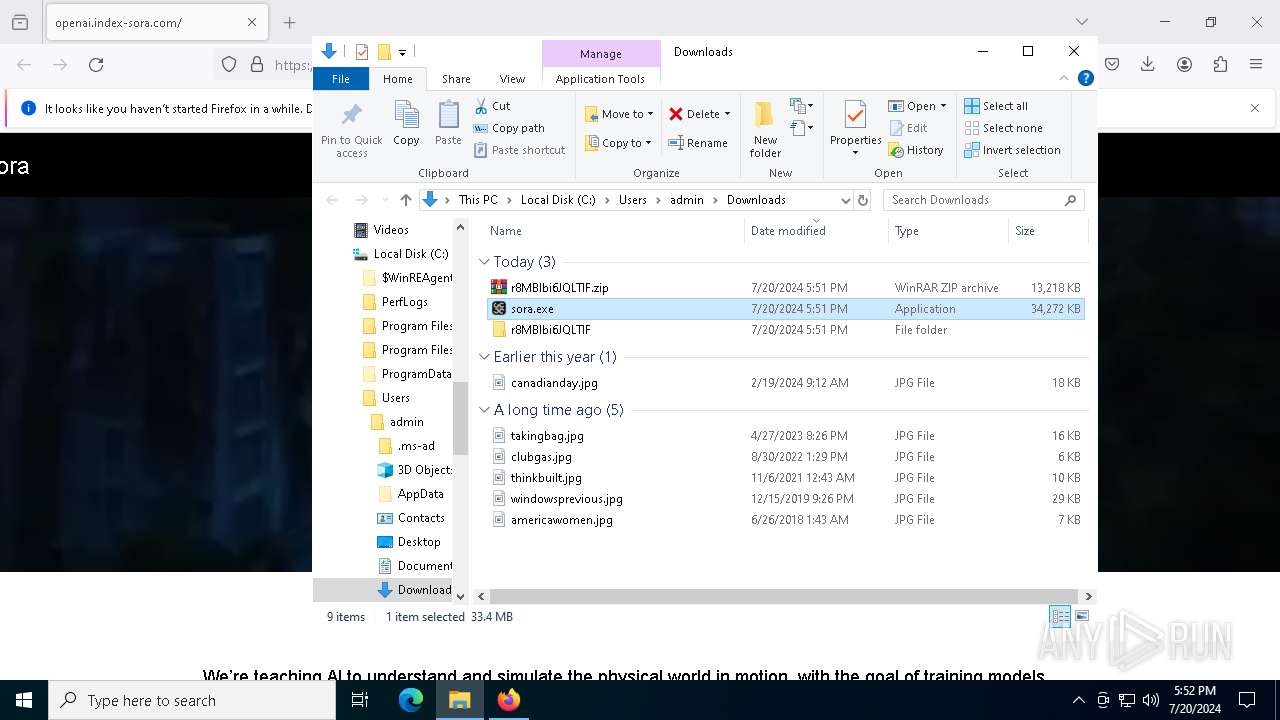Collapse the Today group

pyautogui.click(x=484, y=262)
